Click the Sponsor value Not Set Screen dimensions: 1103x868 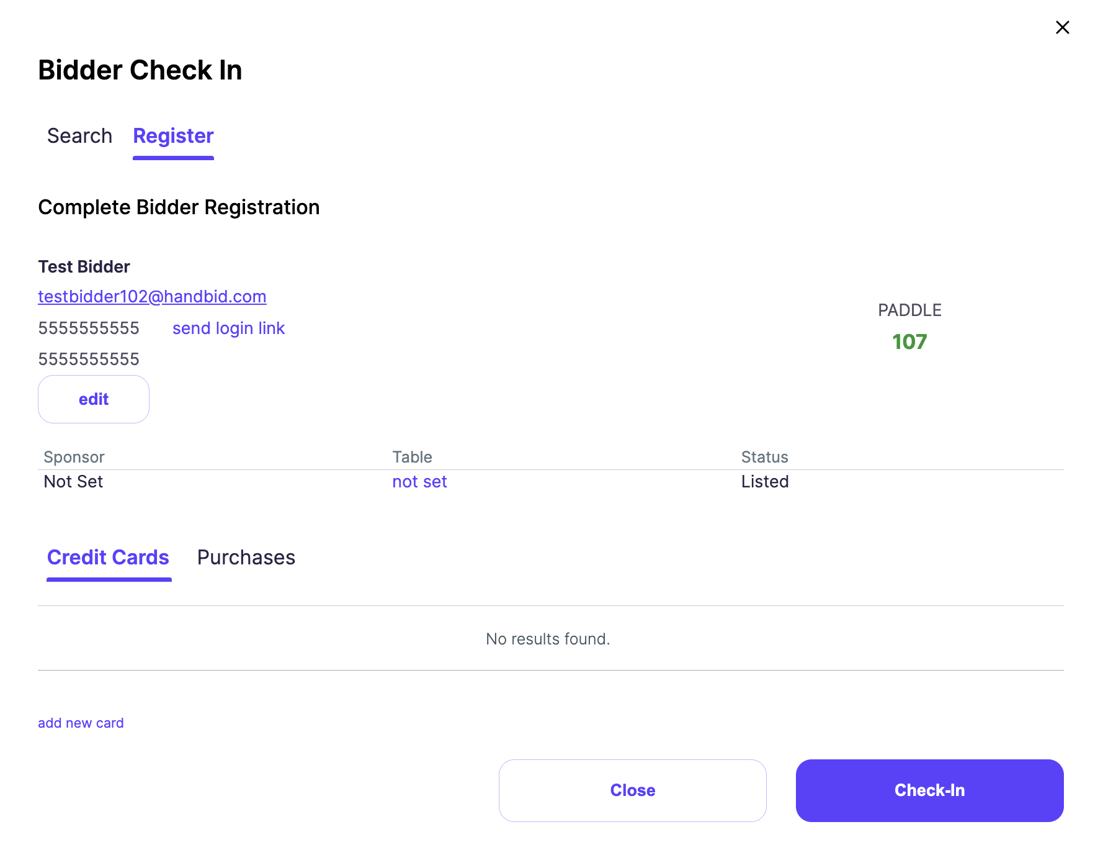pos(73,481)
